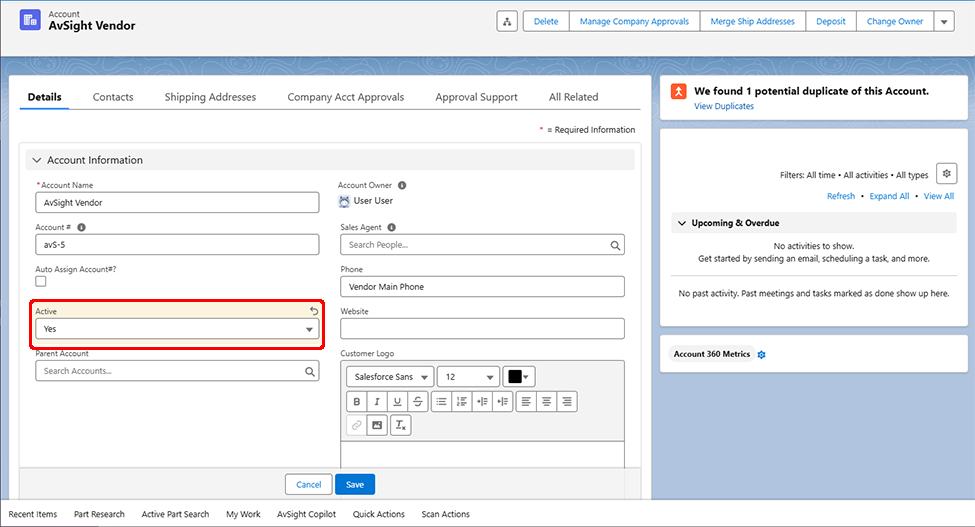The height and width of the screenshot is (527, 975).
Task: Check Auto Assign Account#? checkbox
Action: (41, 282)
